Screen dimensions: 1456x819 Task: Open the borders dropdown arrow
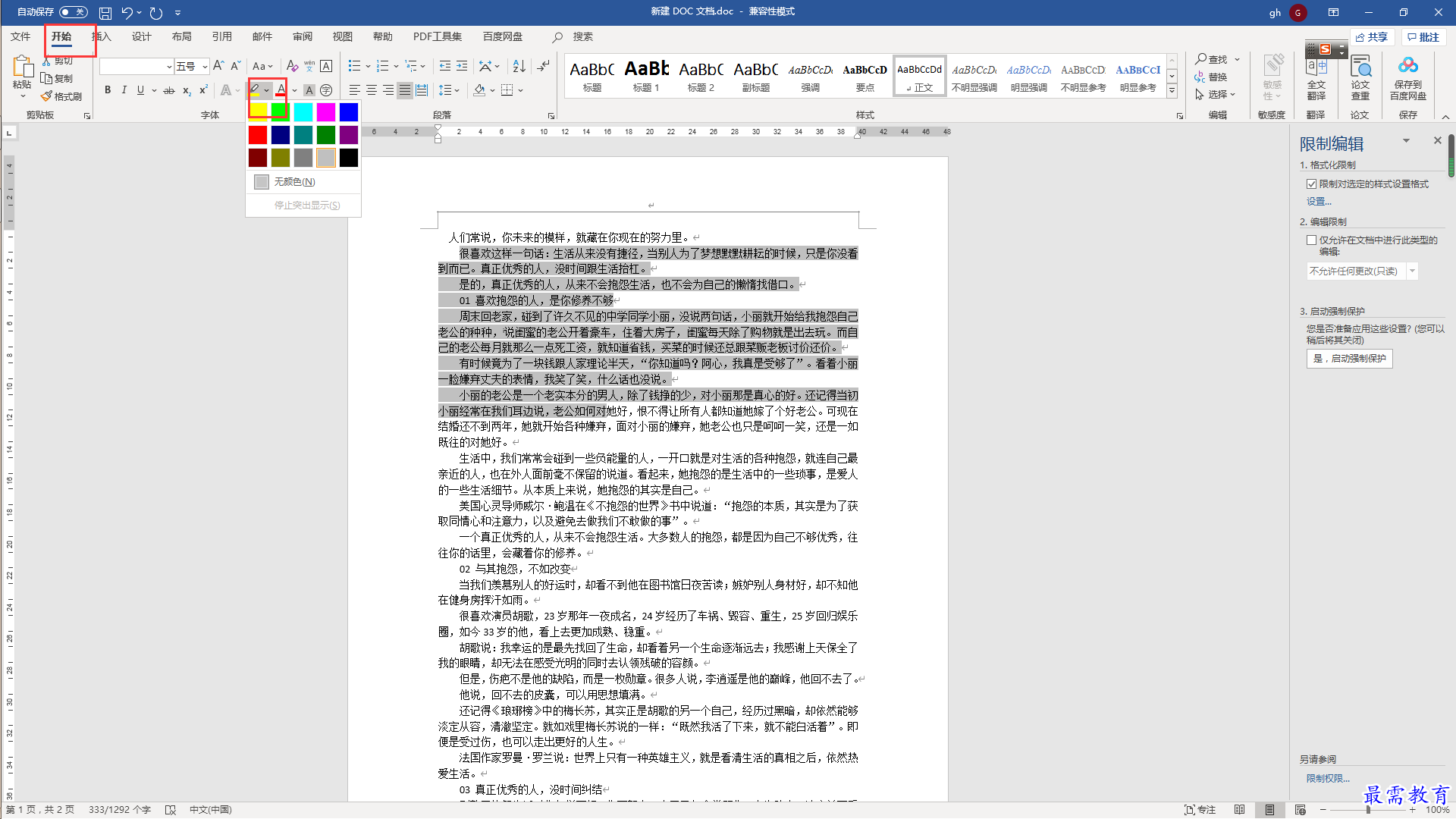[520, 90]
